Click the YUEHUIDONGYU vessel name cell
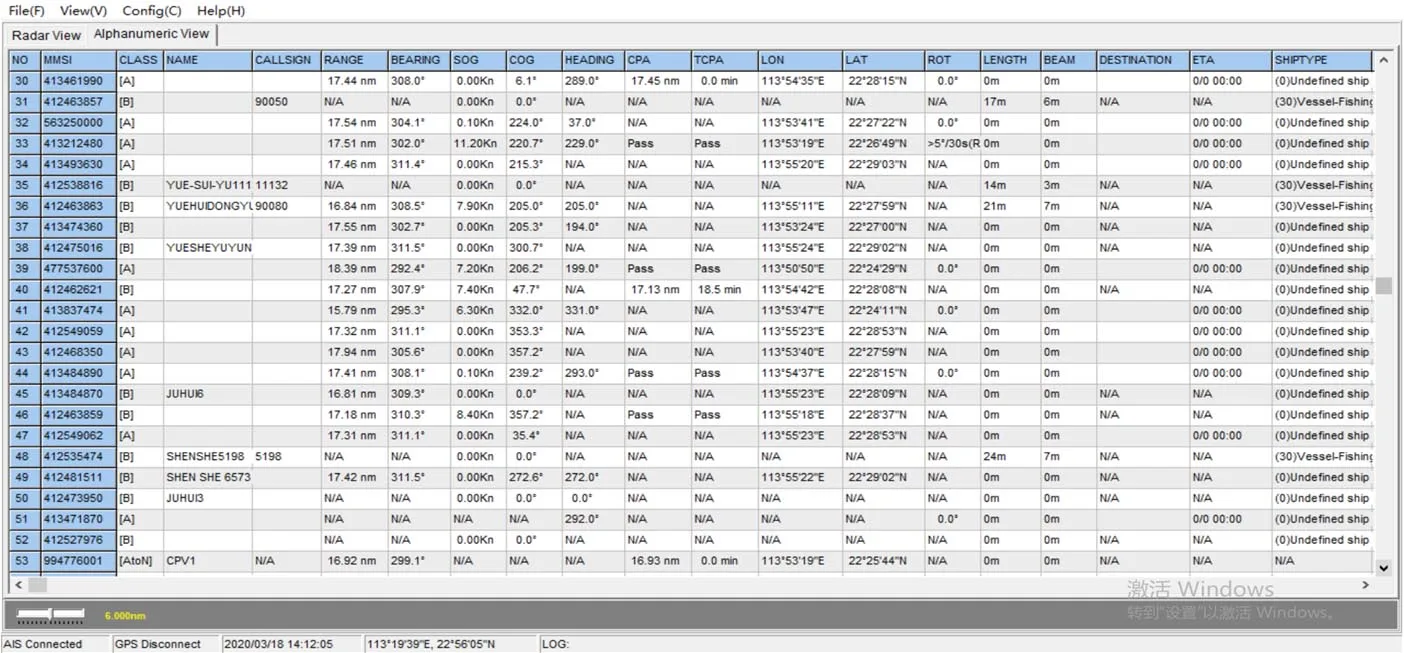The height and width of the screenshot is (653, 1404). click(x=207, y=206)
